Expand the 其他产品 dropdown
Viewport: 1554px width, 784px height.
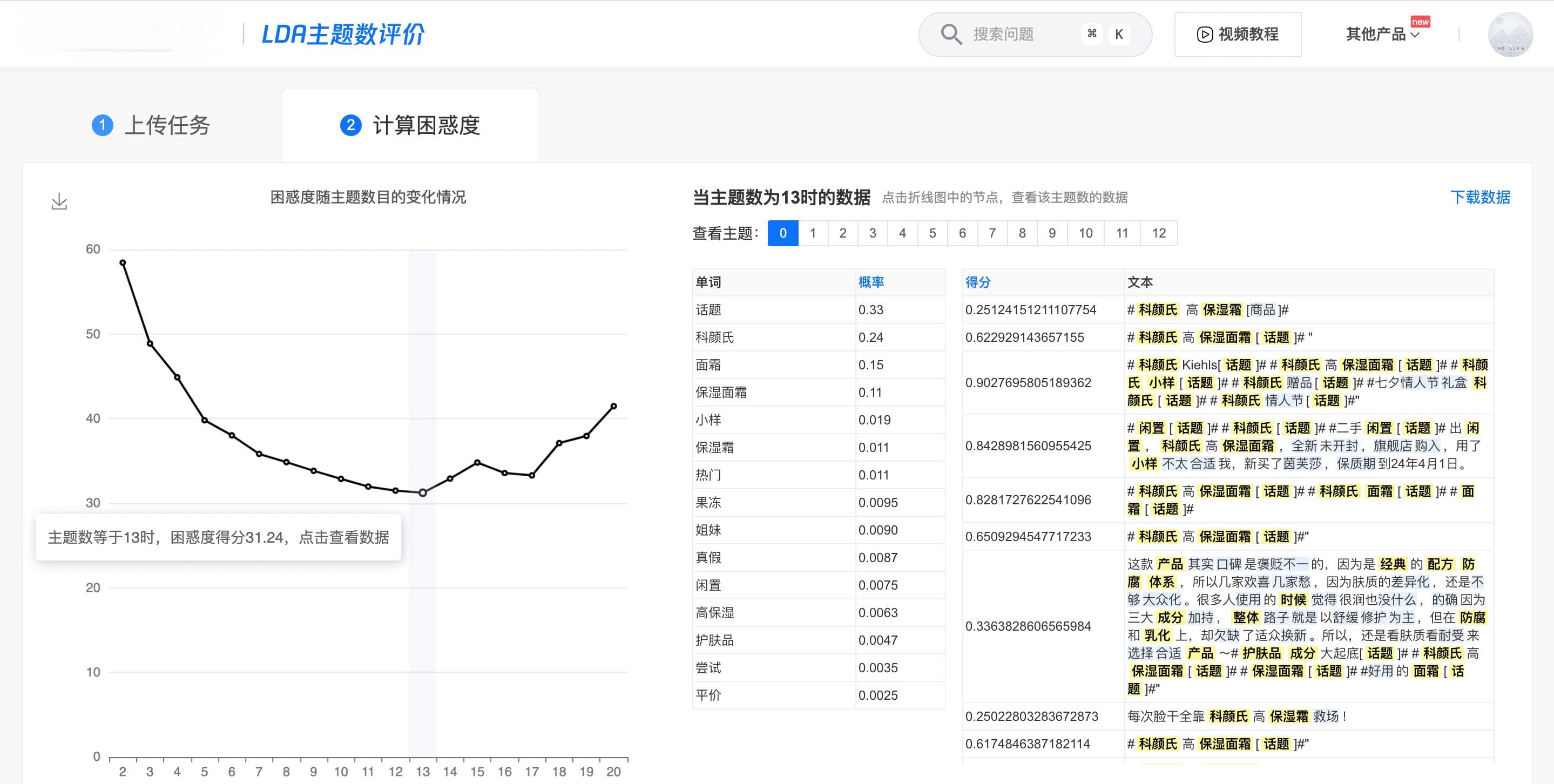point(1383,35)
